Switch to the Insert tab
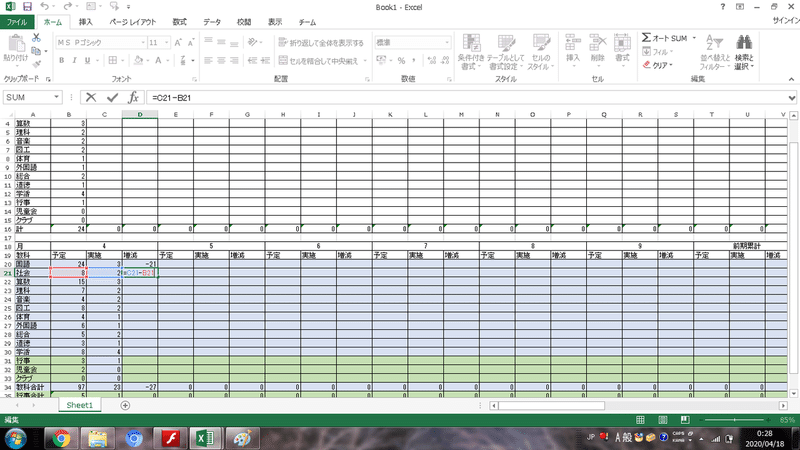The image size is (800, 450). click(x=86, y=22)
